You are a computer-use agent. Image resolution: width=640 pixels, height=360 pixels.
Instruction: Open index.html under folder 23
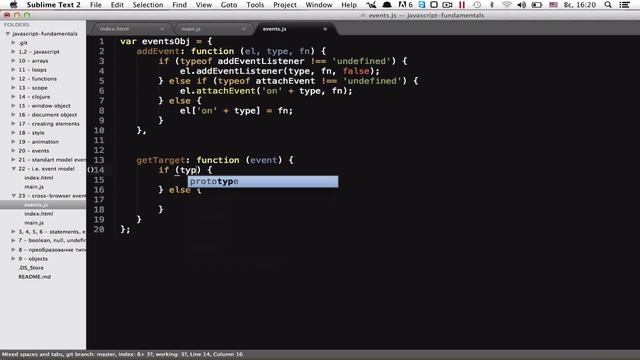(38, 214)
